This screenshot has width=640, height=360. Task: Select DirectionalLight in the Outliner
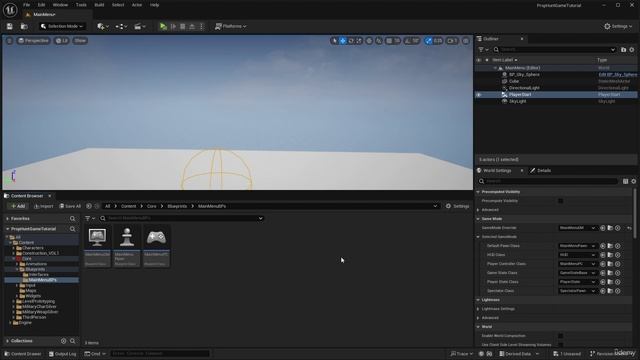[524, 88]
